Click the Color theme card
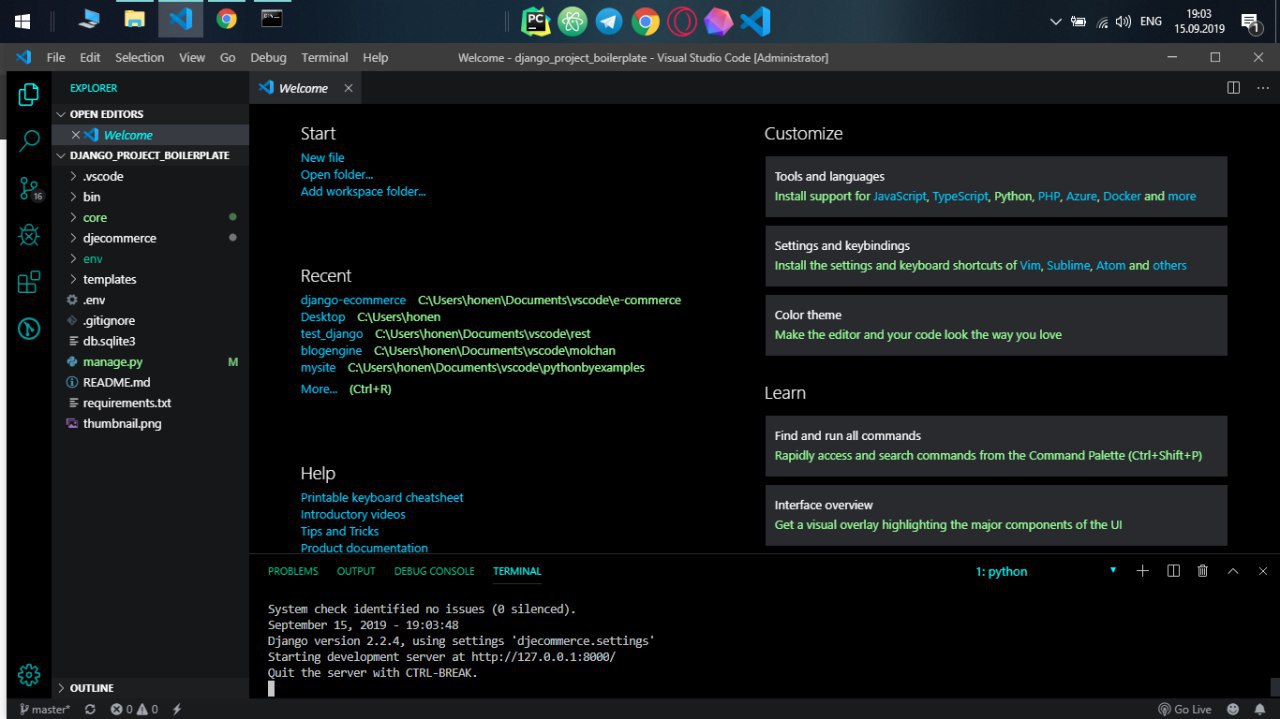 995,325
